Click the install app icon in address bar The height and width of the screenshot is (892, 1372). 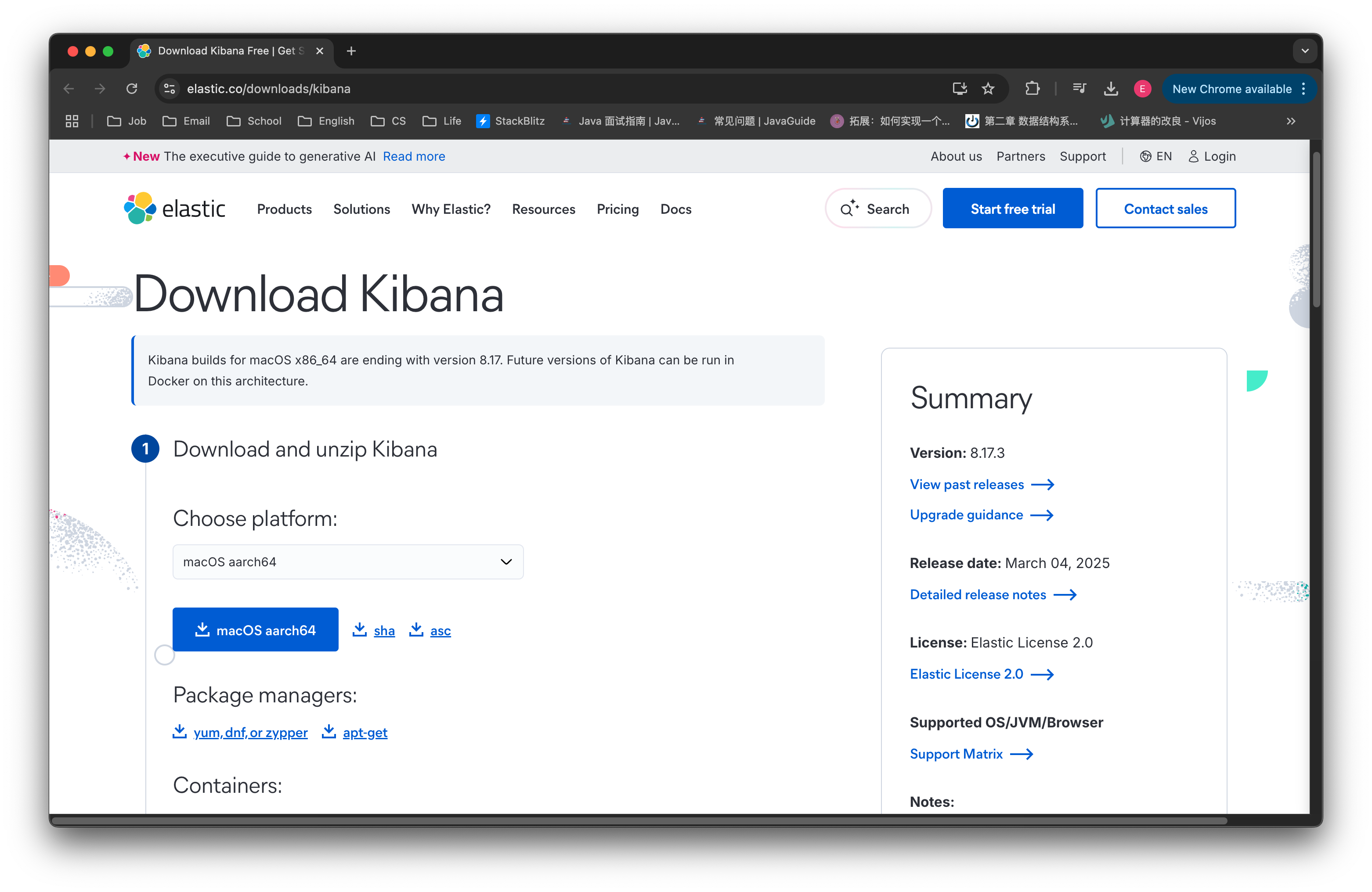[959, 89]
